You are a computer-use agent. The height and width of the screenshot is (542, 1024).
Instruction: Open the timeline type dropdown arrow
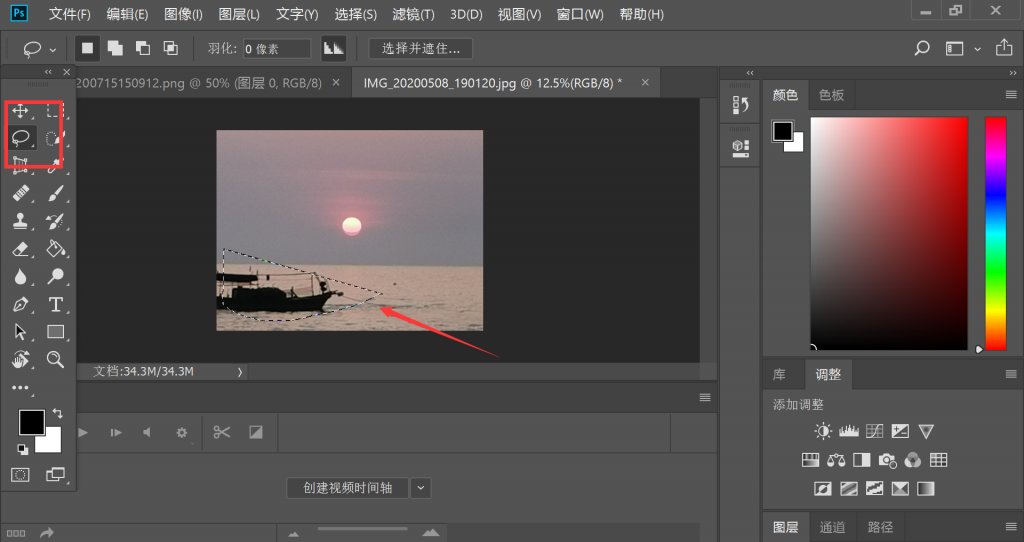[421, 488]
